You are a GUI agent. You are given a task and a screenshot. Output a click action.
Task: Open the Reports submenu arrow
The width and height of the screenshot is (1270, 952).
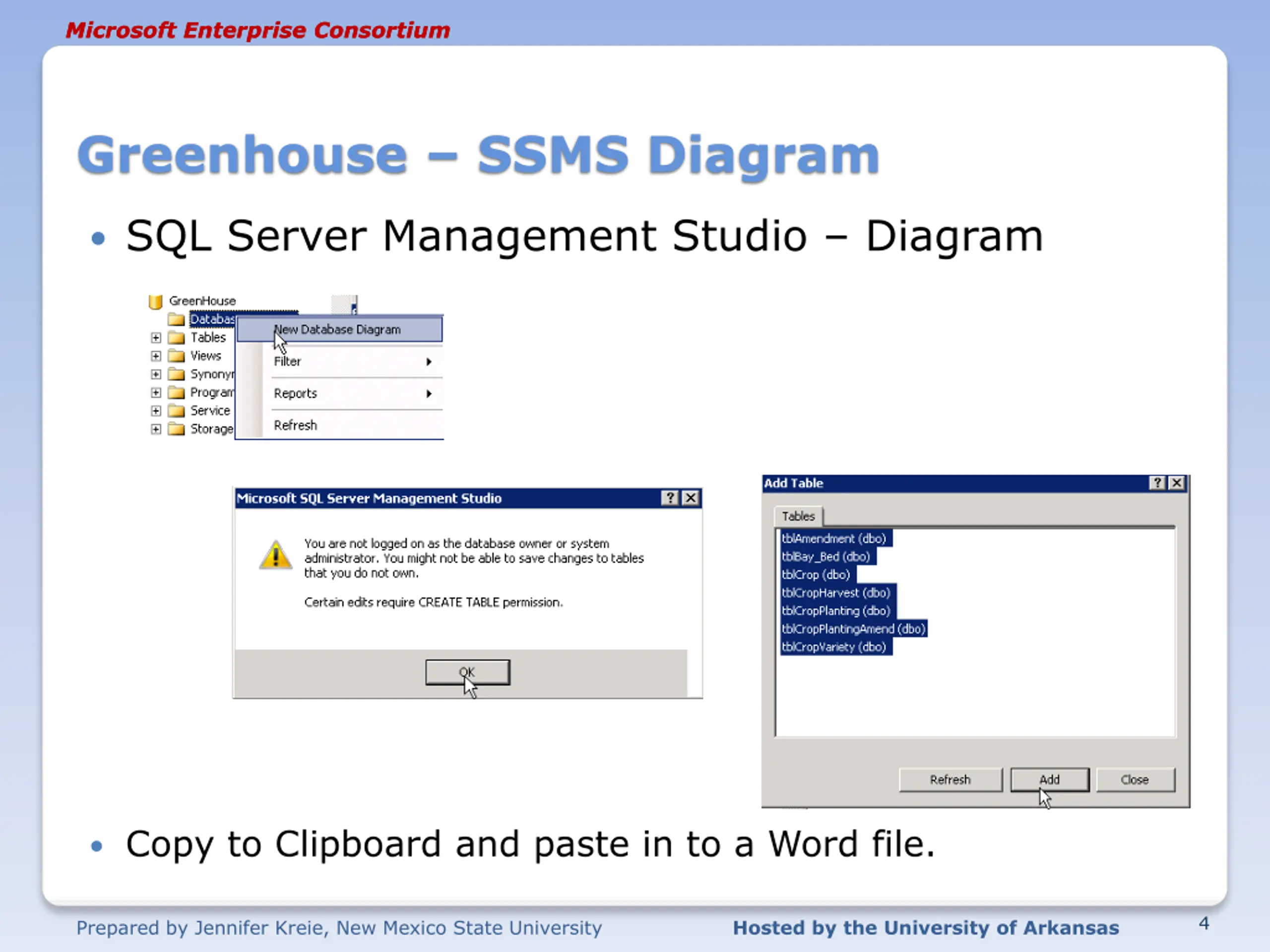tap(428, 394)
